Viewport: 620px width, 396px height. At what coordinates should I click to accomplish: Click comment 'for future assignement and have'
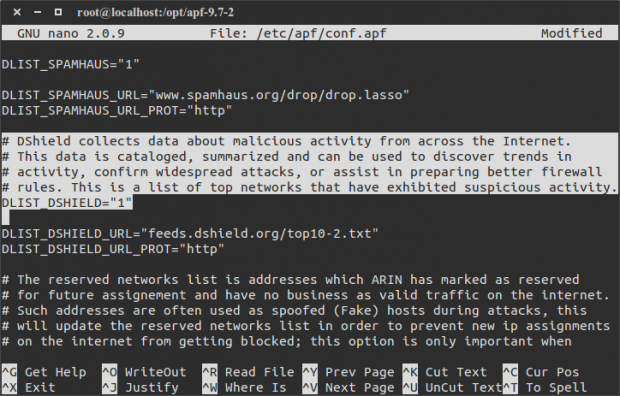click(x=306, y=296)
